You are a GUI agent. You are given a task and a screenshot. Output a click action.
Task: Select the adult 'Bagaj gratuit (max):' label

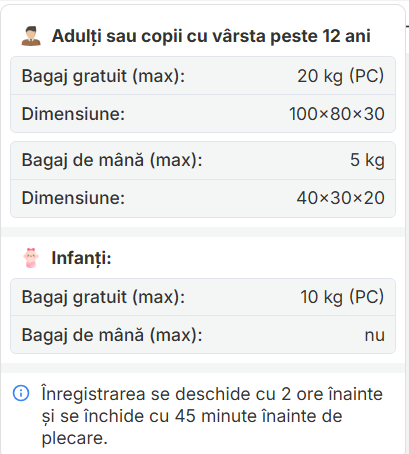click(x=103, y=76)
